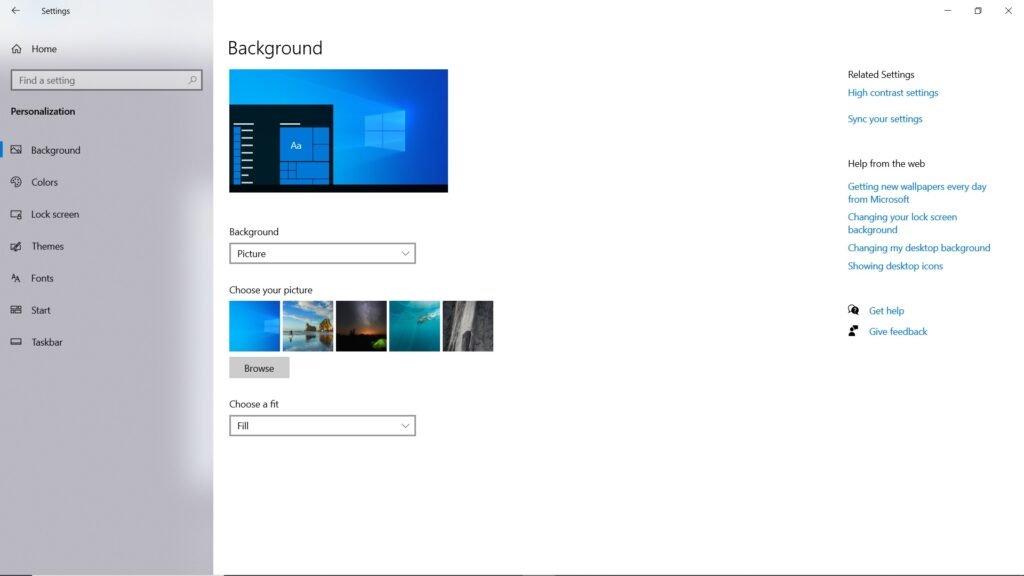Click the Find a setting search field
Viewport: 1024px width, 576px height.
pos(106,80)
